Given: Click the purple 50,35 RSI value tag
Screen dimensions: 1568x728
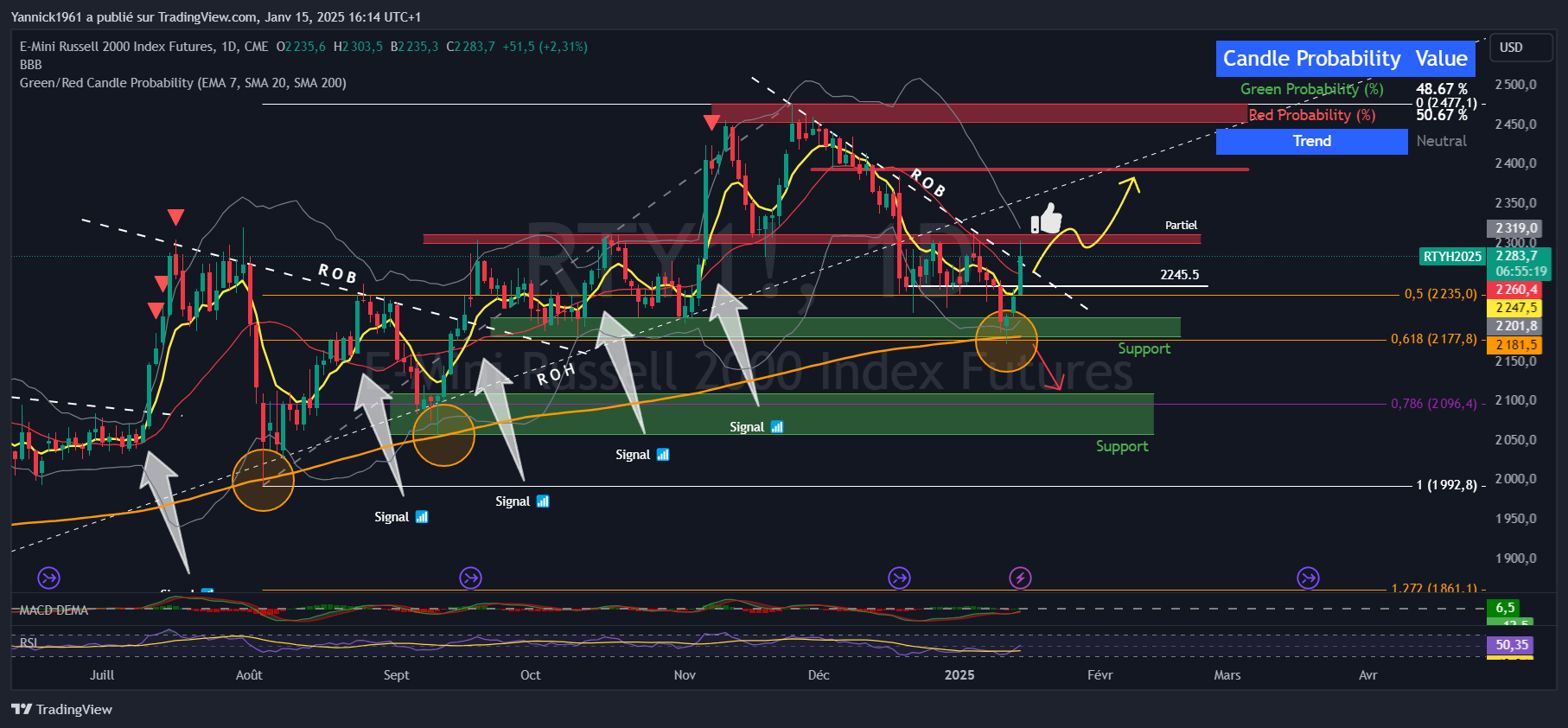Looking at the screenshot, I should pos(1512,645).
